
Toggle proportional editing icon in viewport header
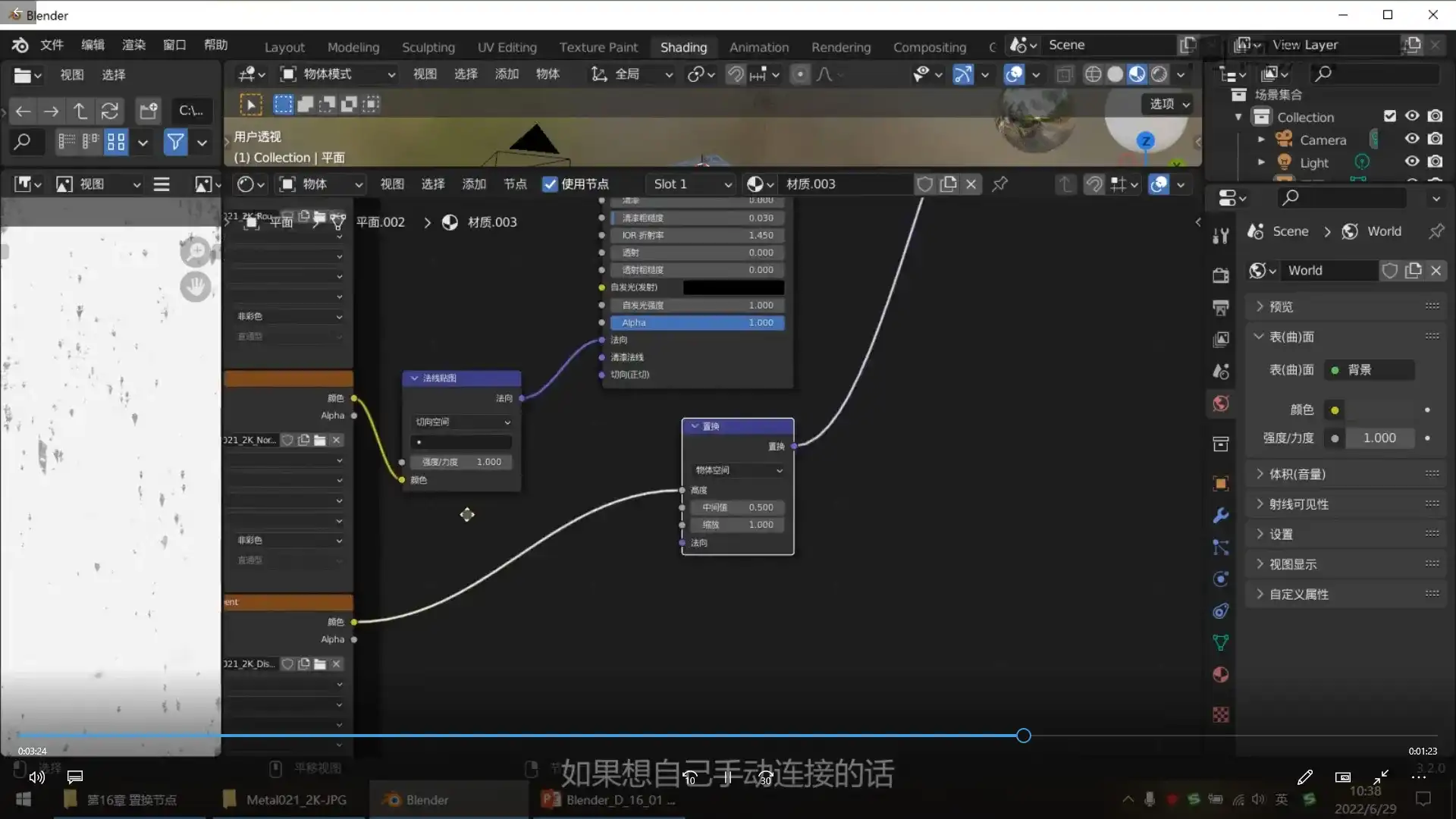[x=801, y=74]
